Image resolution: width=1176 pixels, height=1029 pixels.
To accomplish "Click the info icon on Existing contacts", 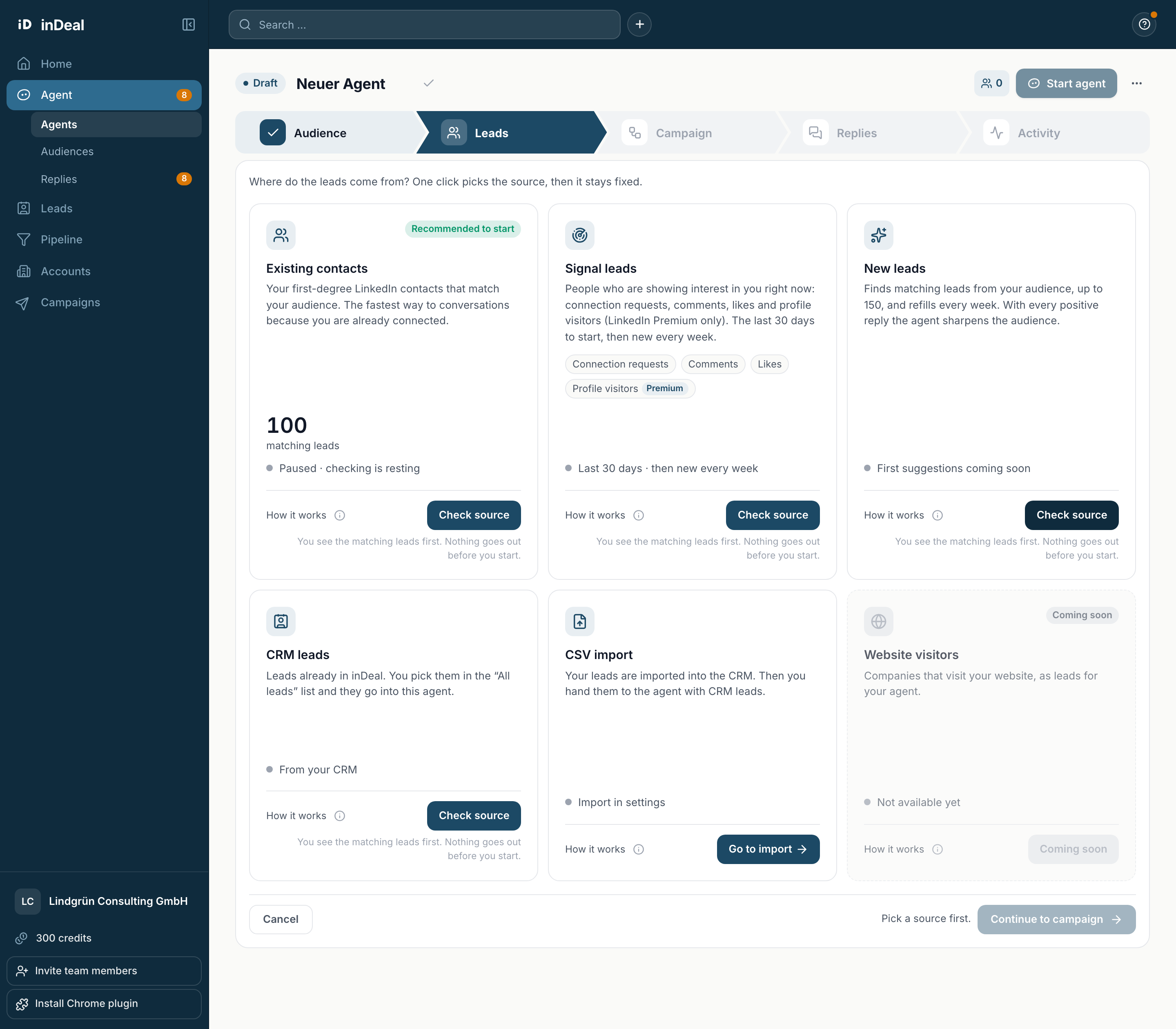I will [340, 516].
